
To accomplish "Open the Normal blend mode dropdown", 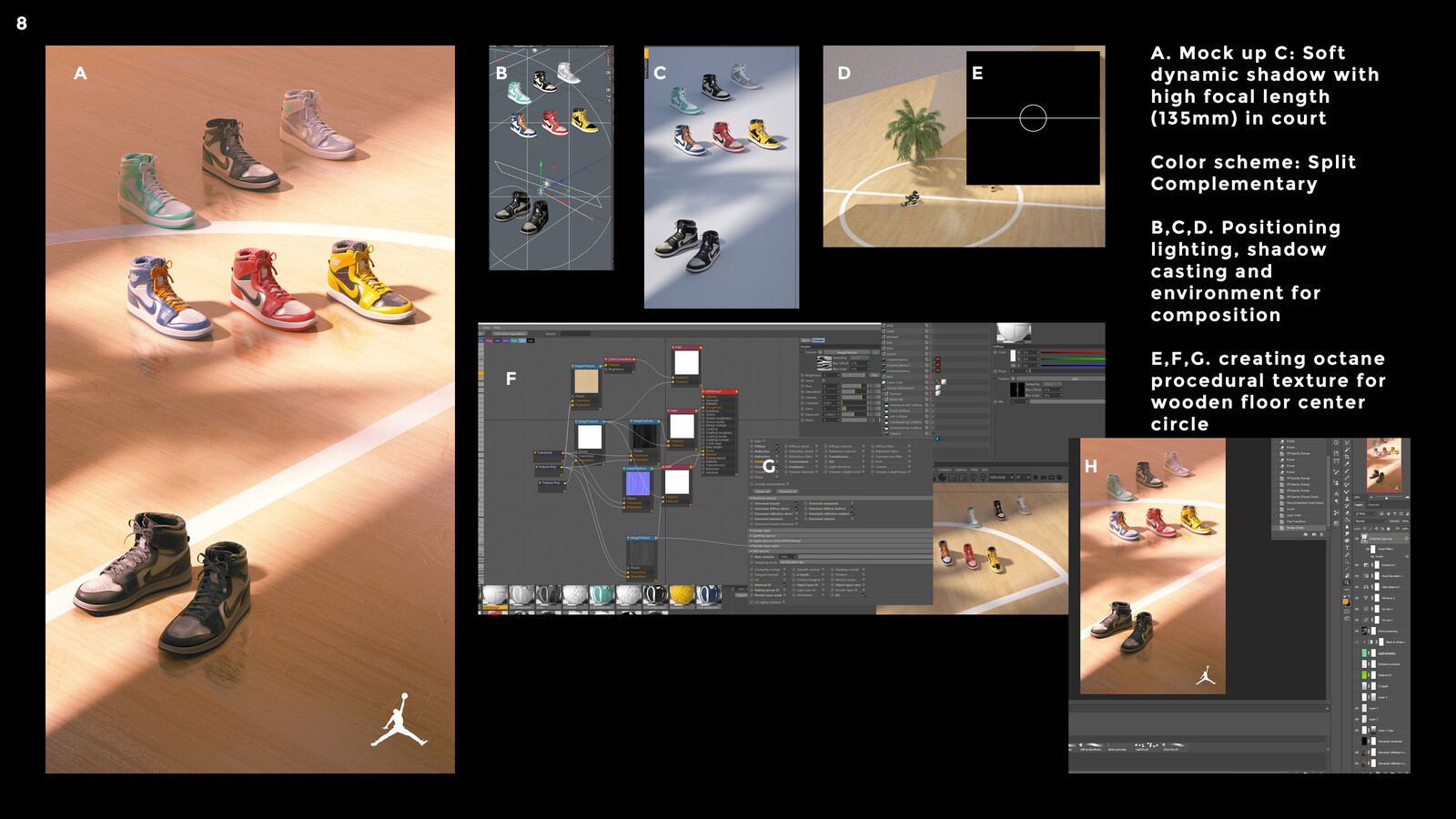I will (1370, 521).
